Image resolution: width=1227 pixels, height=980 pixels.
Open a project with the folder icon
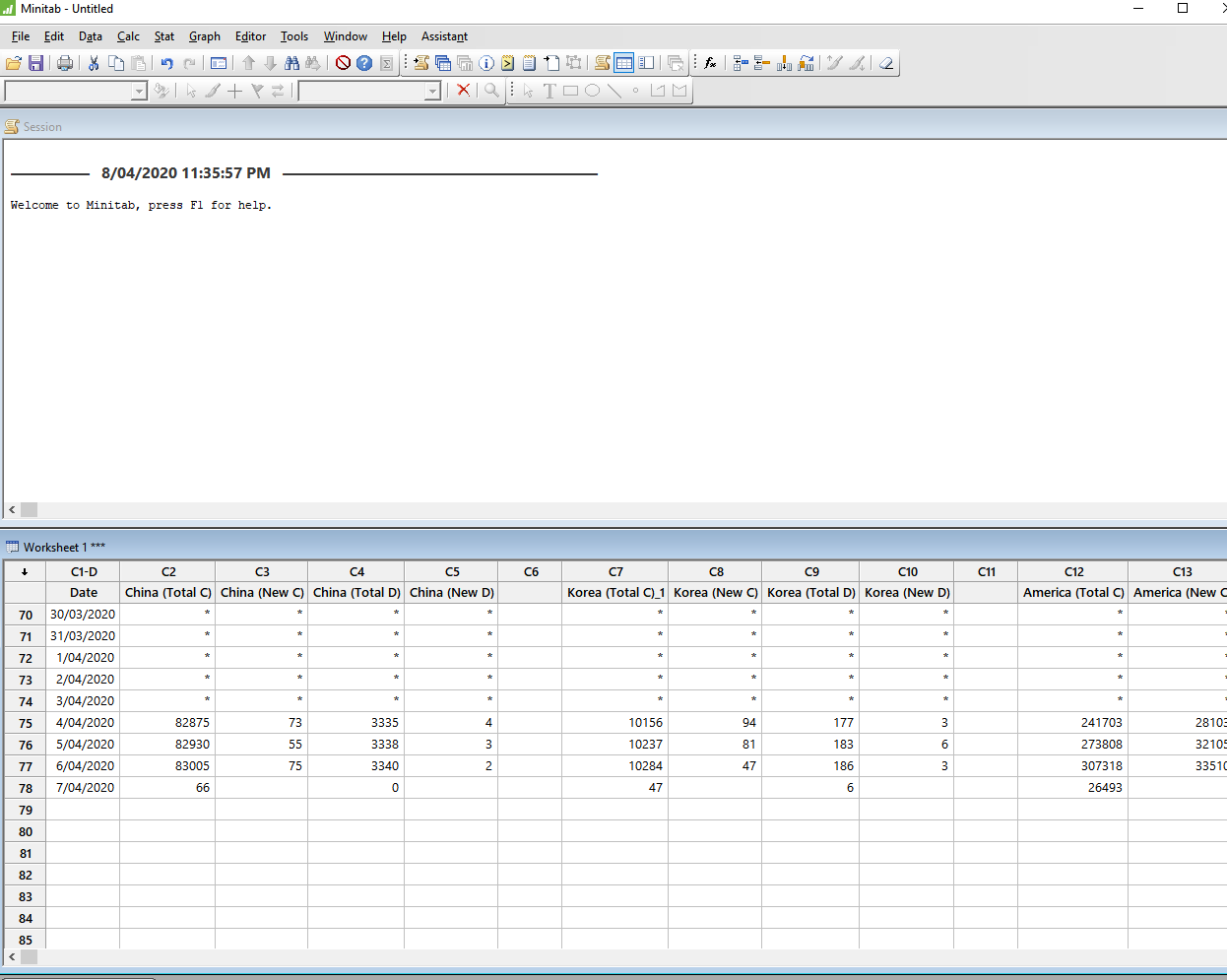14,63
